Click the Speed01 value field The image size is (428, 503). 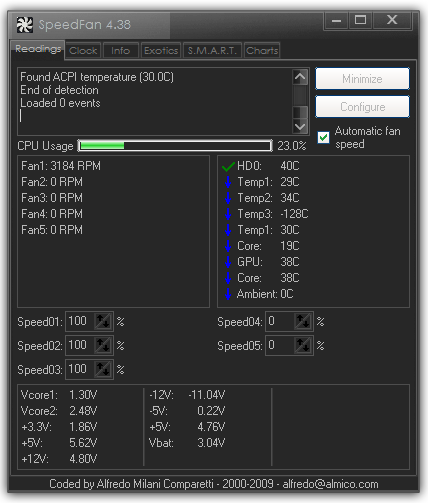point(80,321)
